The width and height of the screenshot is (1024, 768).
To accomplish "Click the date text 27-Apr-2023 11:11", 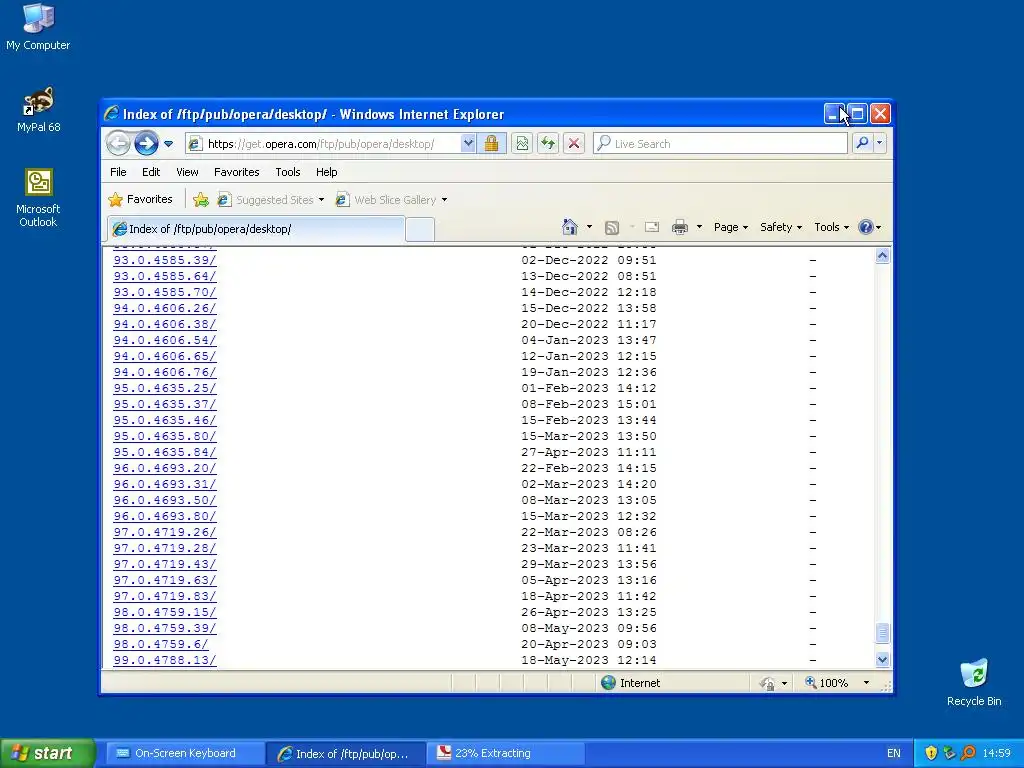I will click(588, 452).
